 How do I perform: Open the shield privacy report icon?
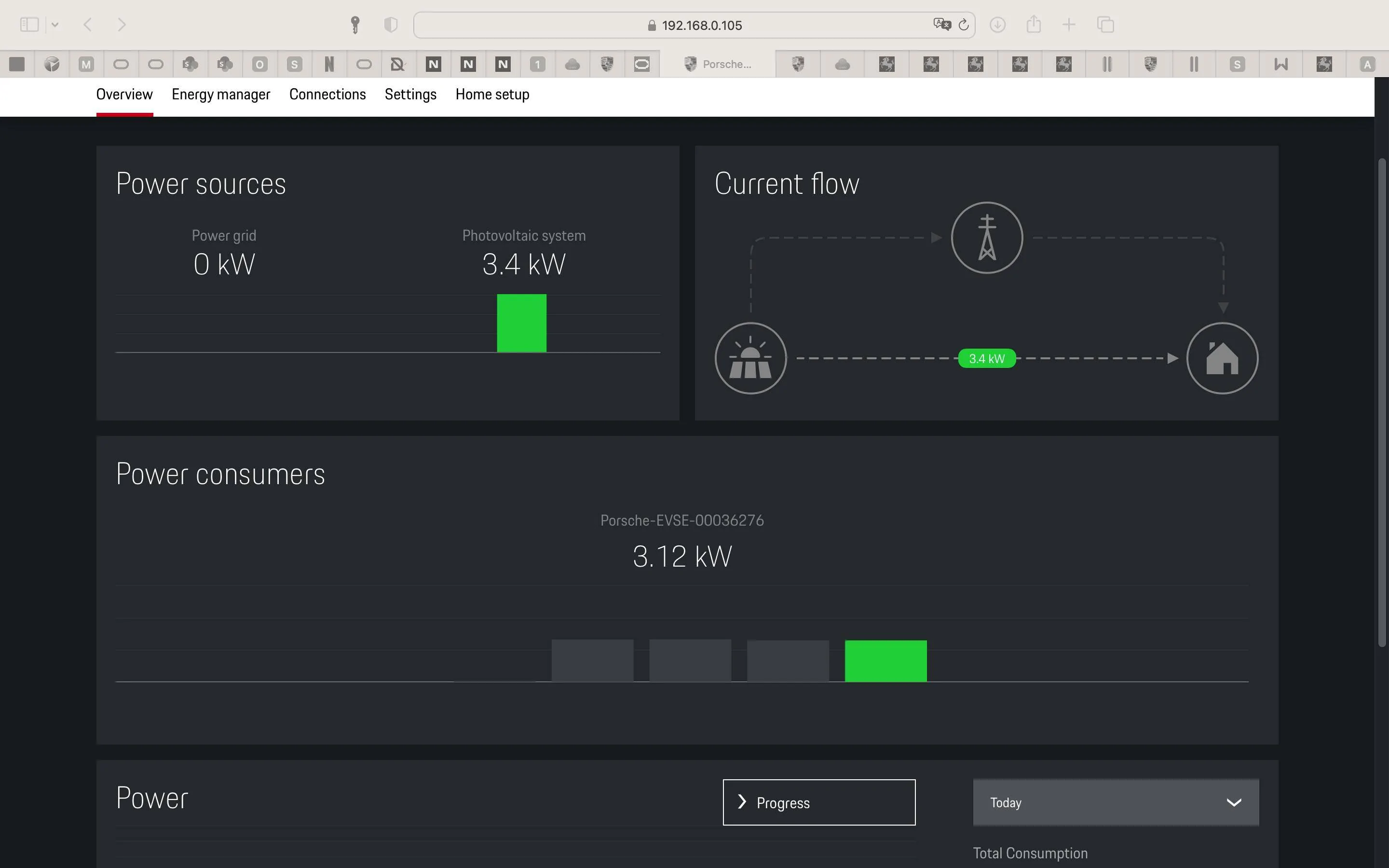coord(391,25)
